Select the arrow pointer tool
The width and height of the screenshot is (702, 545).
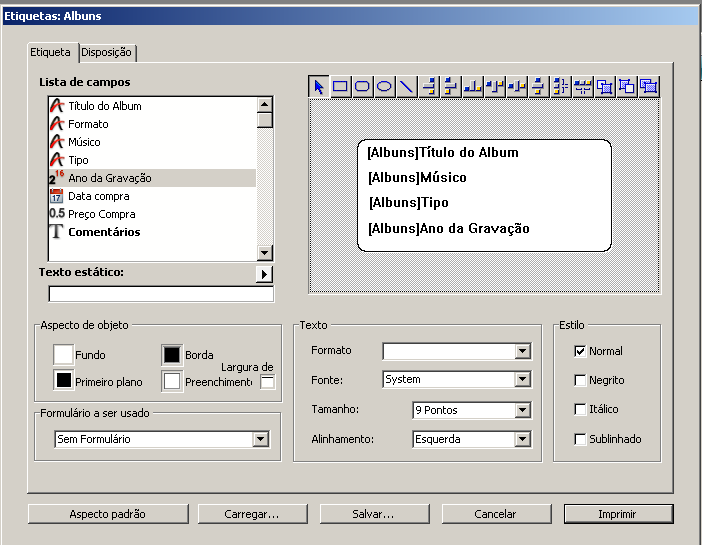click(319, 87)
